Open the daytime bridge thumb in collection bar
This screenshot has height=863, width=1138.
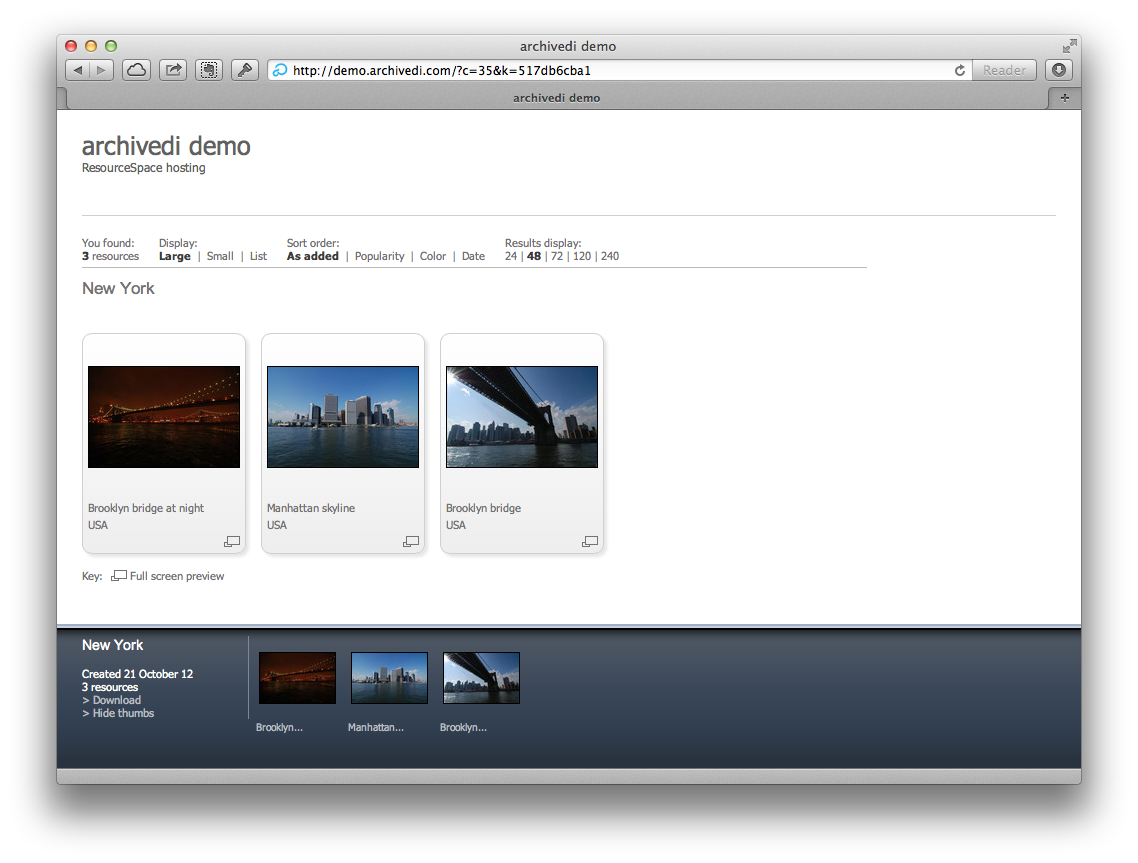pyautogui.click(x=481, y=678)
